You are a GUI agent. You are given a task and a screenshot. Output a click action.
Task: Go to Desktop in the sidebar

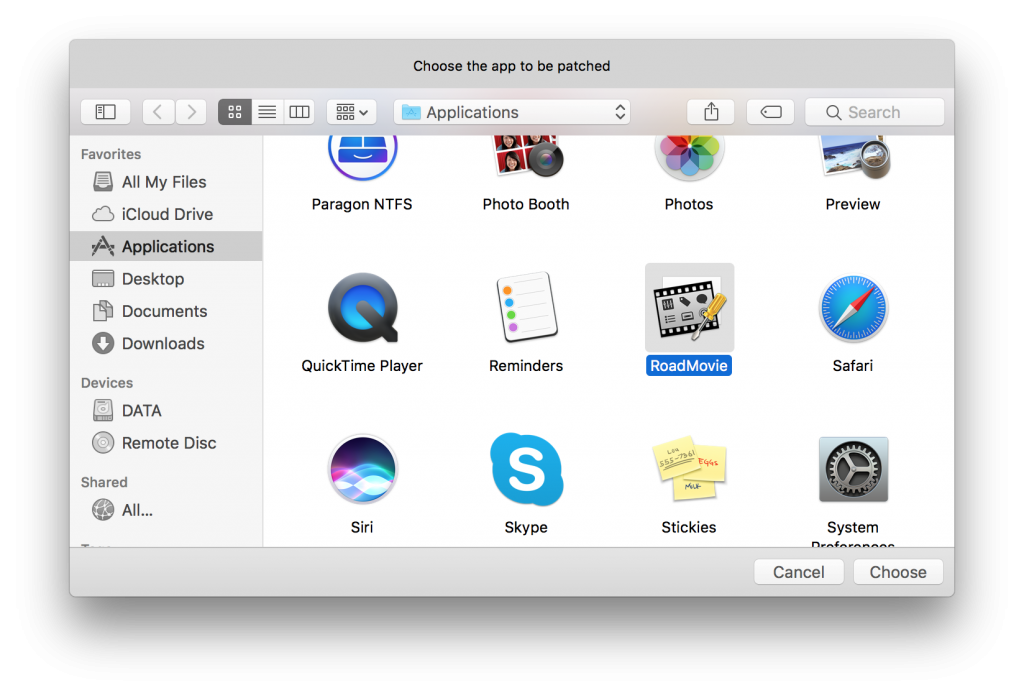click(152, 279)
